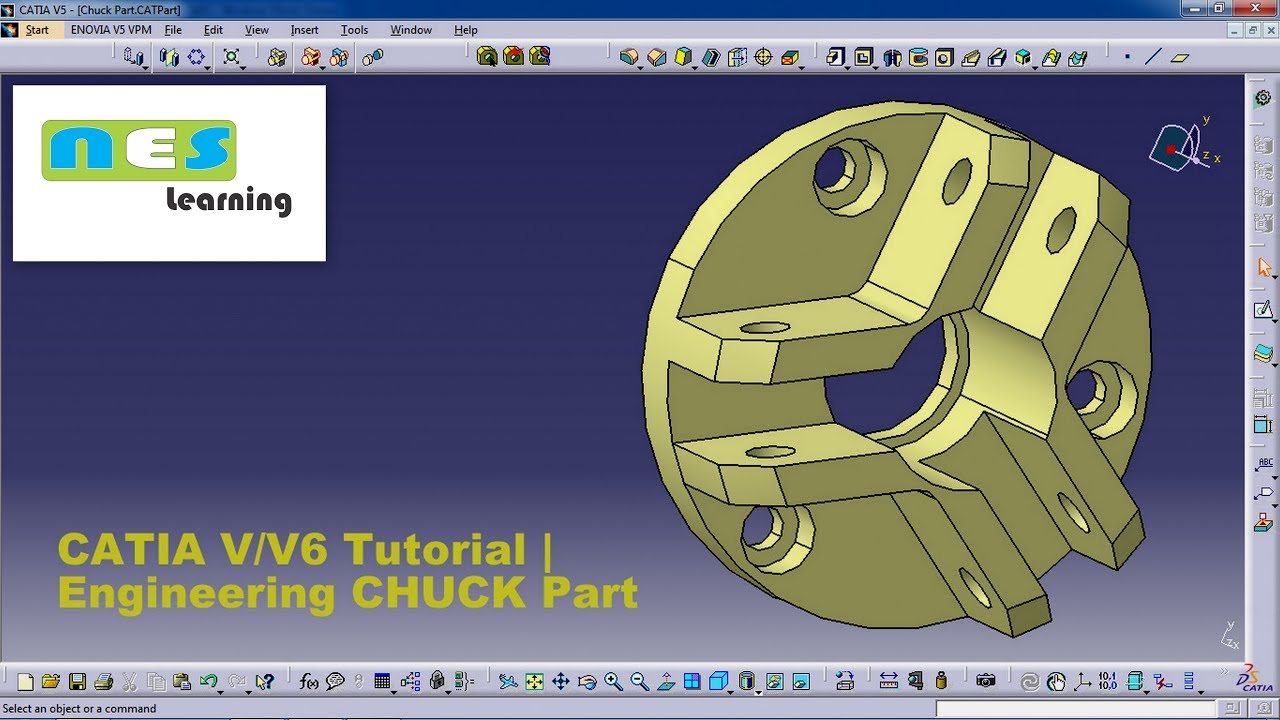Click the What's This help cursor icon
This screenshot has width=1280, height=720.
point(264,682)
